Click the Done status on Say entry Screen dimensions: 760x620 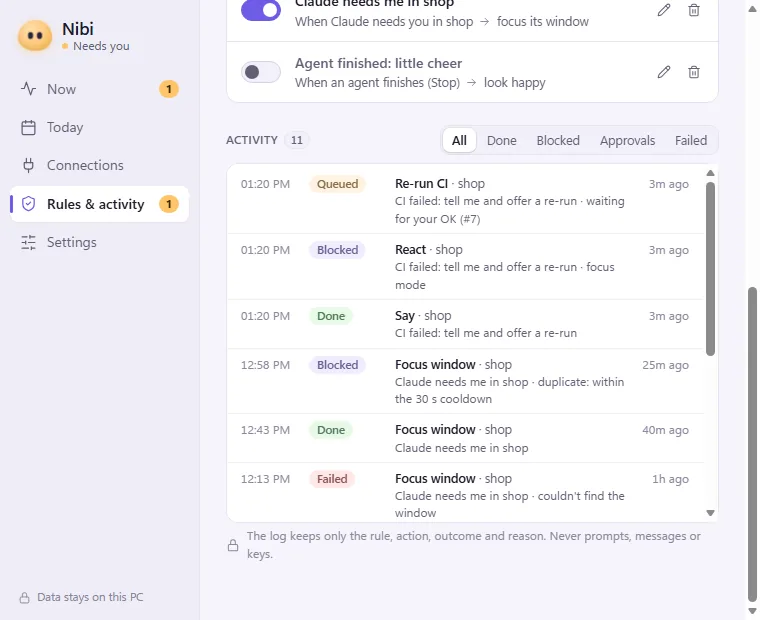331,316
